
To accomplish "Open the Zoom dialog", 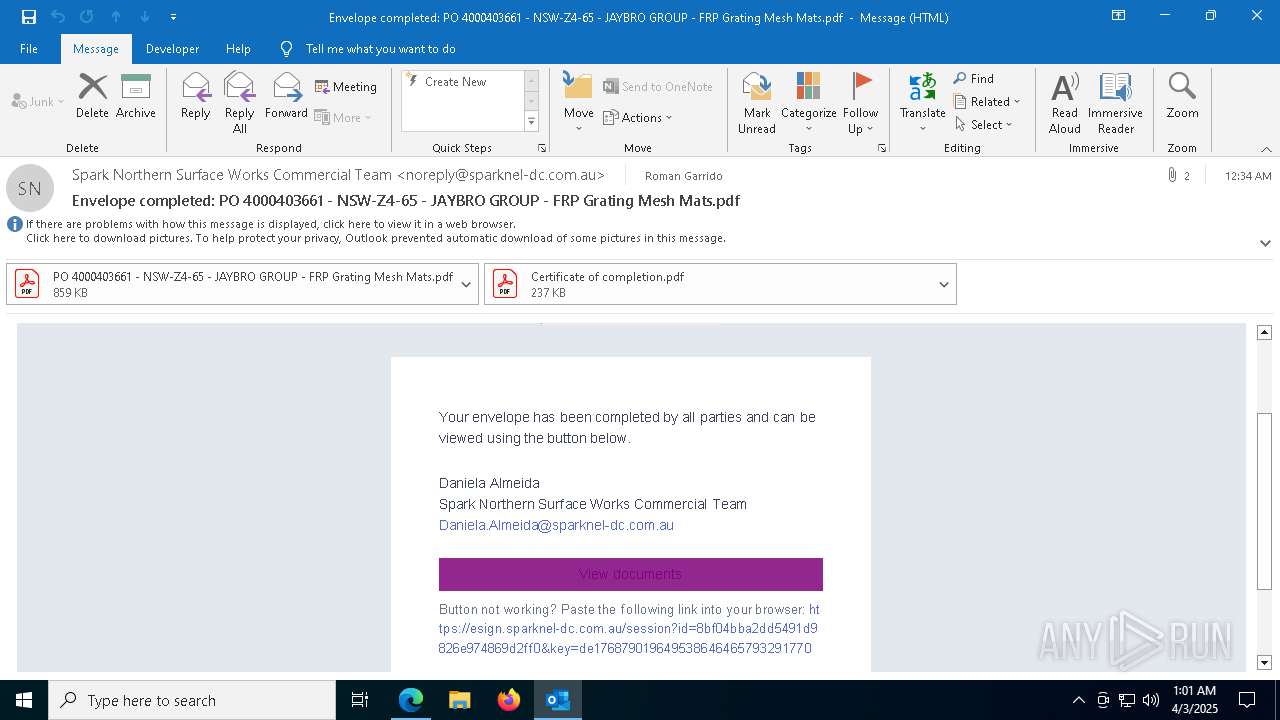I will pos(1182,96).
